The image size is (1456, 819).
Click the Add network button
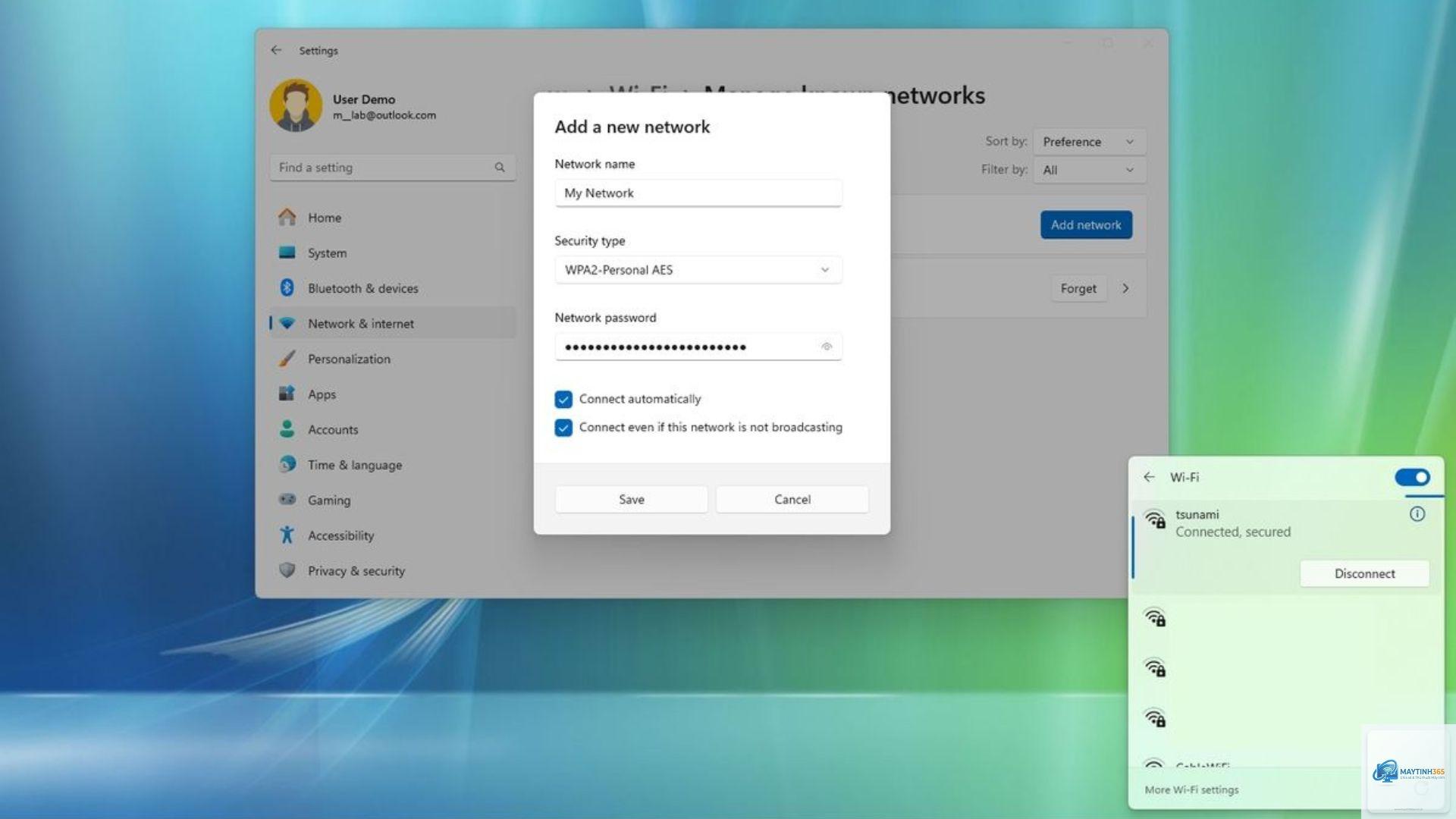click(x=1086, y=224)
